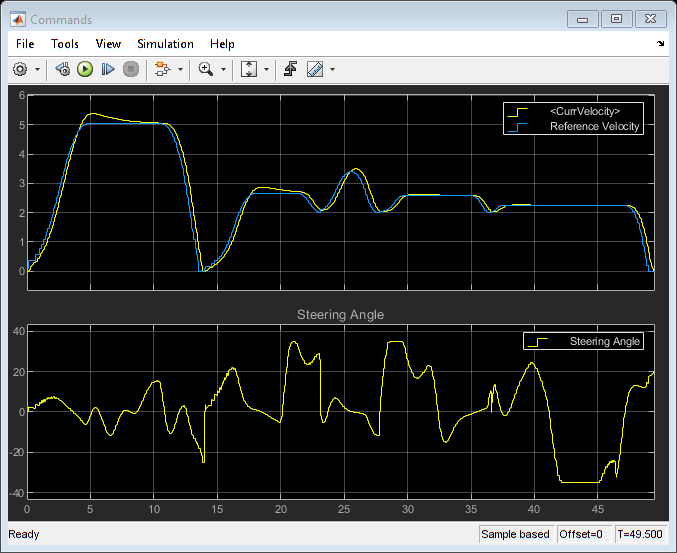Image resolution: width=677 pixels, height=553 pixels.
Task: Click the Scale Axes Limits icon
Action: coord(250,69)
